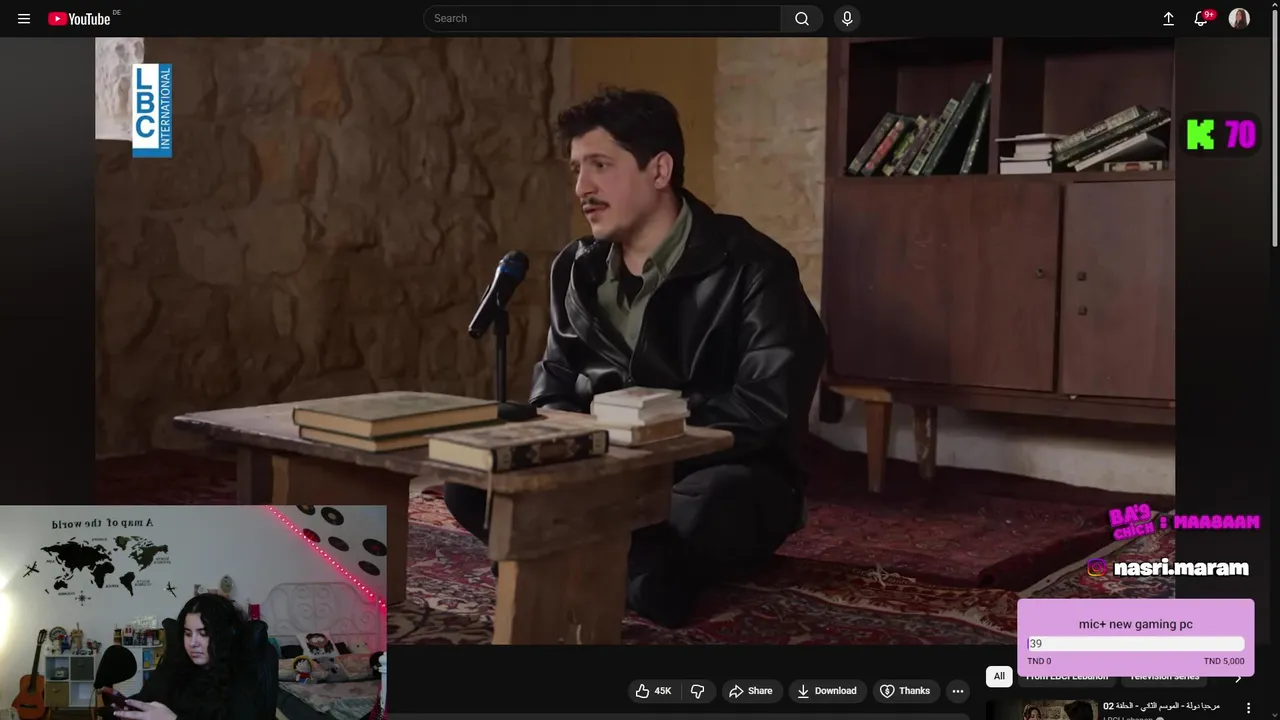Like the video showing 45K likes
Image resolution: width=1280 pixels, height=720 pixels.
653,691
